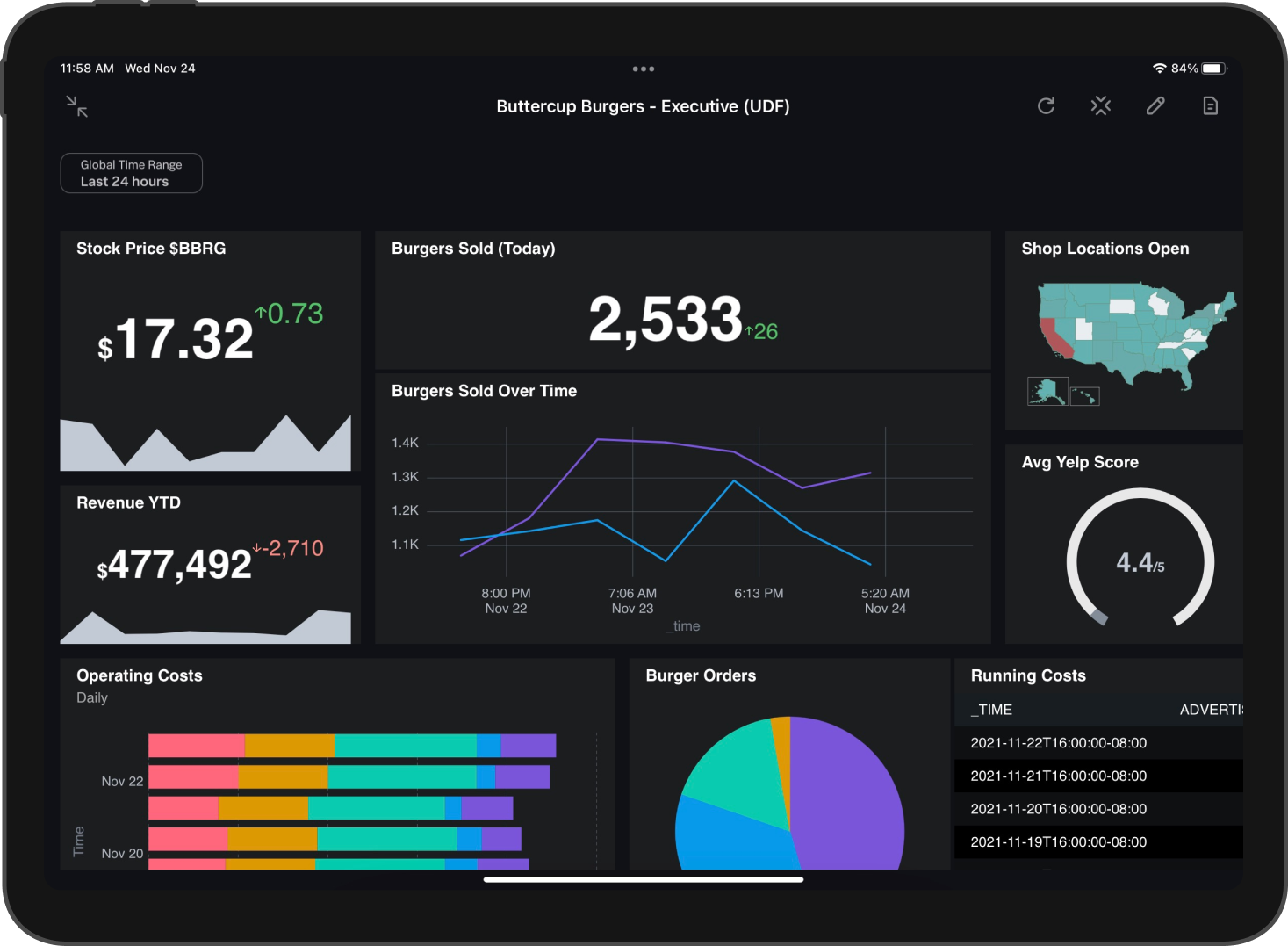Select the Running Costs panel title
Viewport: 1288px width, 946px height.
pyautogui.click(x=1028, y=675)
